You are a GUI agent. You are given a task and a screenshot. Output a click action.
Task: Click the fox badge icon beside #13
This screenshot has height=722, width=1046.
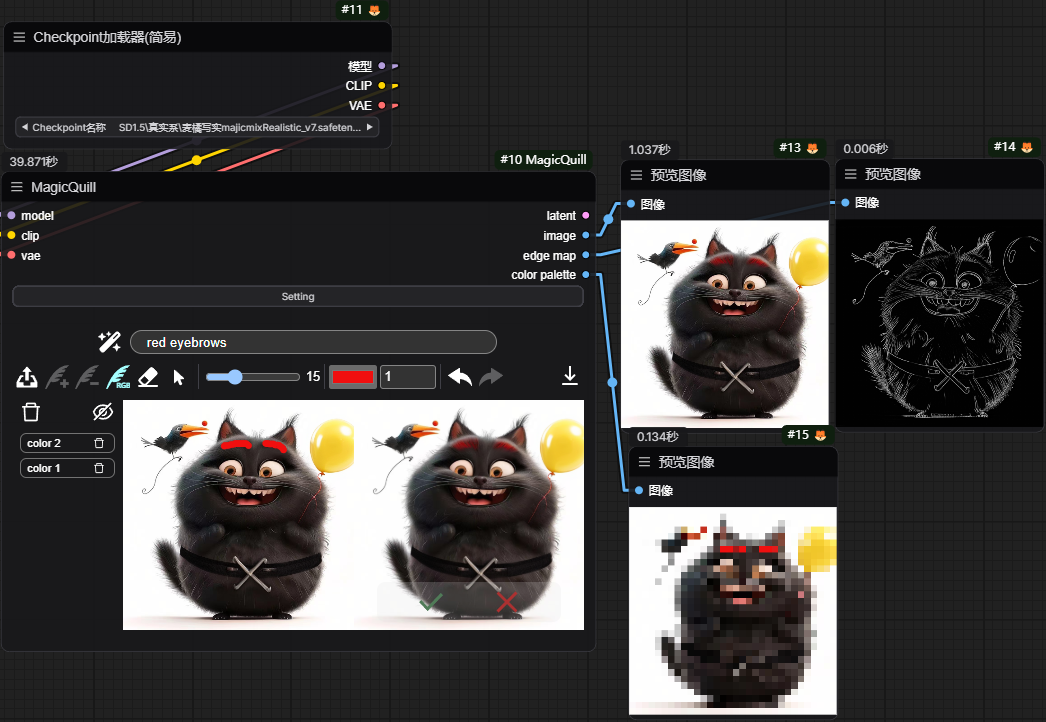[x=813, y=148]
